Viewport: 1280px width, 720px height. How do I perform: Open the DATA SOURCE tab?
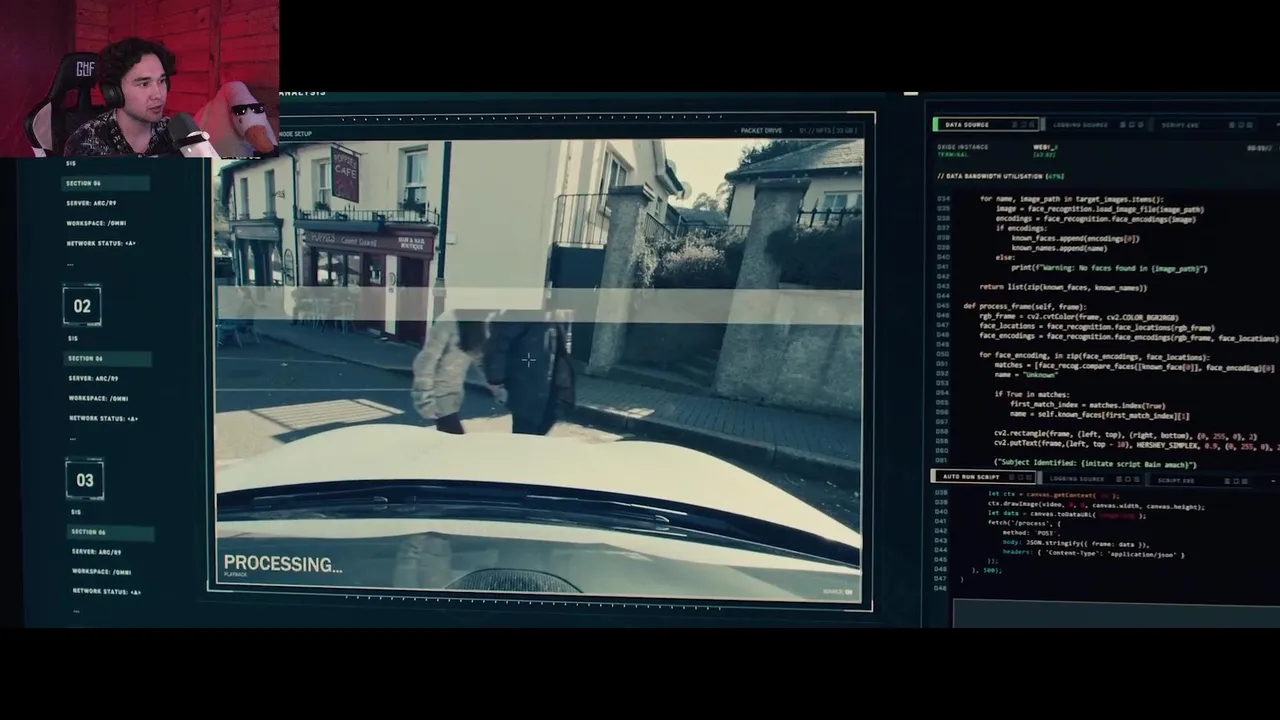pos(985,124)
